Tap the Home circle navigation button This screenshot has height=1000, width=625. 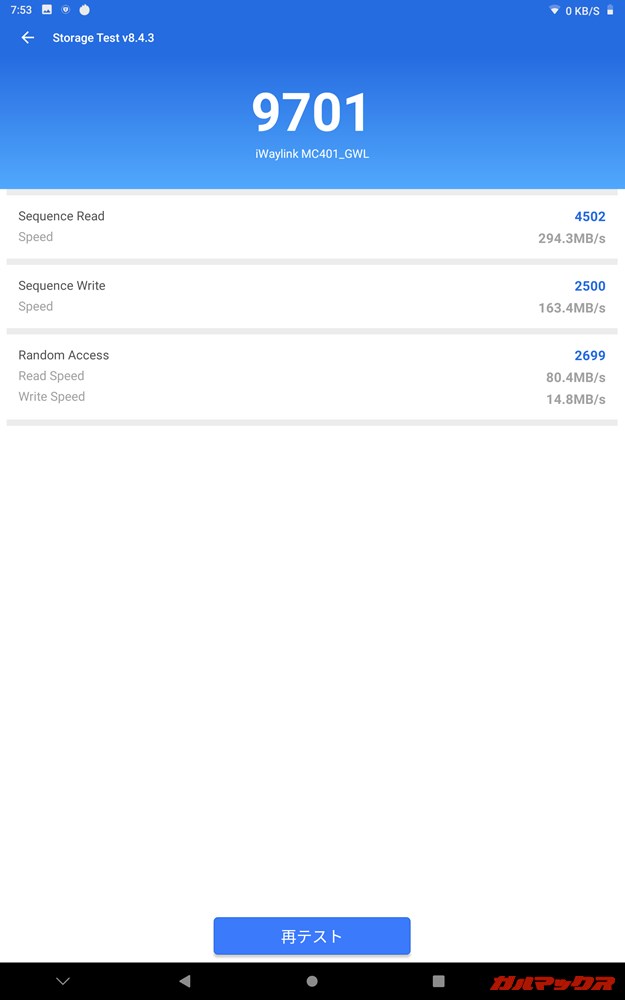pos(312,981)
